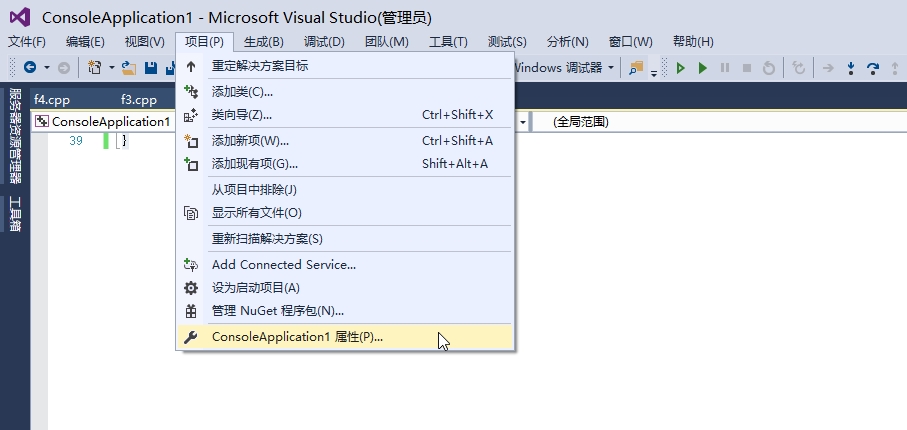
Task: Click the New Project toolbar icon
Action: click(x=94, y=68)
